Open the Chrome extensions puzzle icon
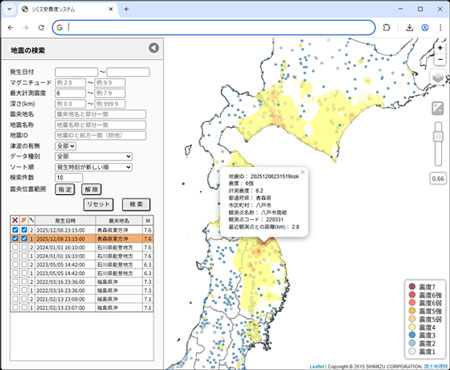The height and width of the screenshot is (370, 450). (386, 28)
